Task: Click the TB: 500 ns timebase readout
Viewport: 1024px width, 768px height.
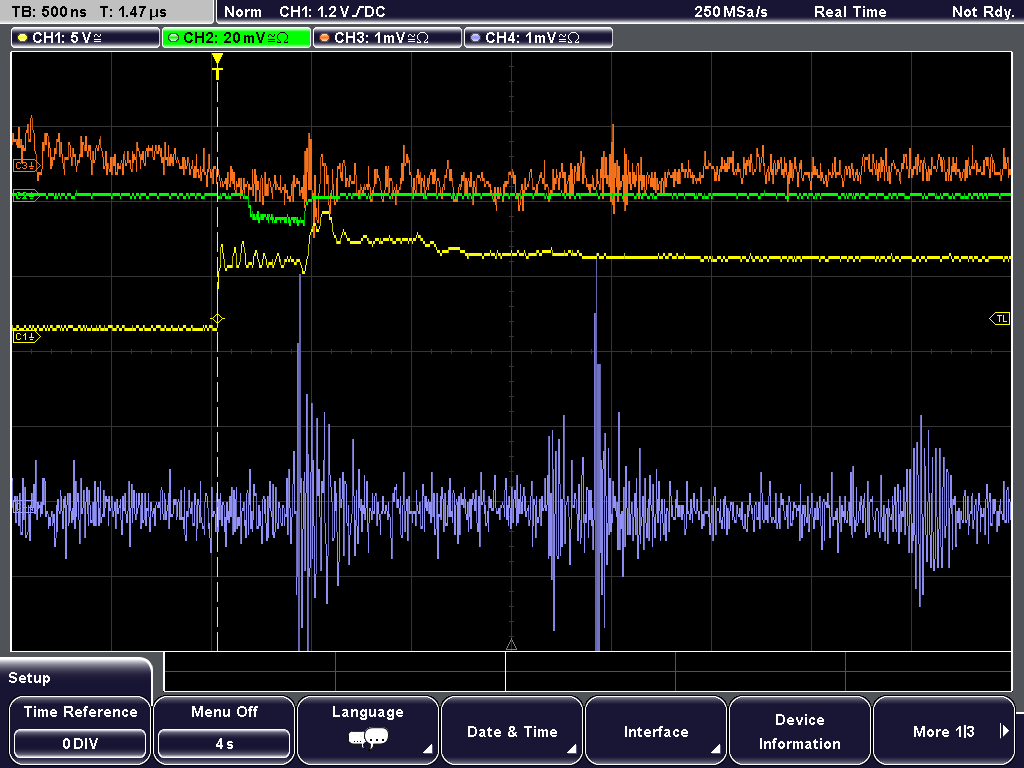Action: pyautogui.click(x=50, y=12)
